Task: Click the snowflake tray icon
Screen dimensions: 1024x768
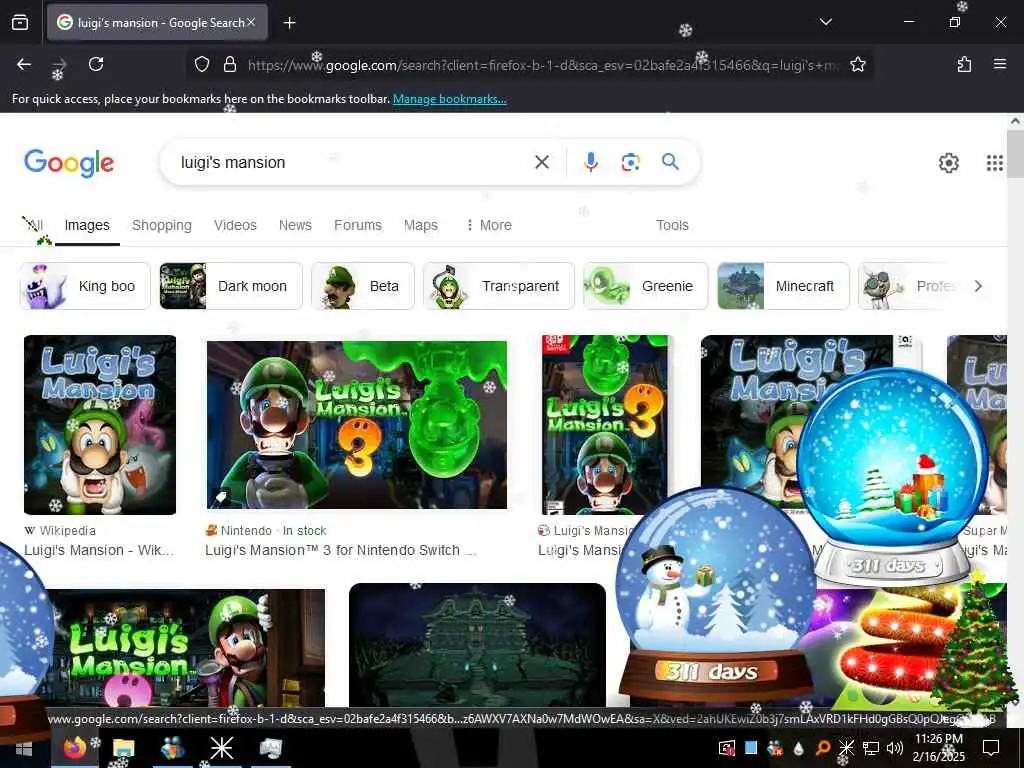Action: tap(846, 748)
